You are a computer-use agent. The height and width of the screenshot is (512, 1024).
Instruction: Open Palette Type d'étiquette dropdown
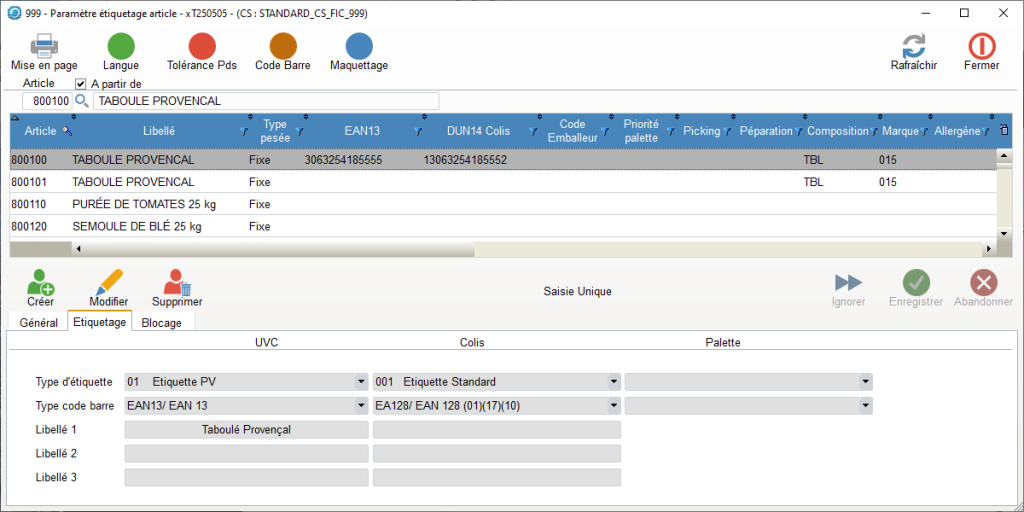tap(865, 382)
